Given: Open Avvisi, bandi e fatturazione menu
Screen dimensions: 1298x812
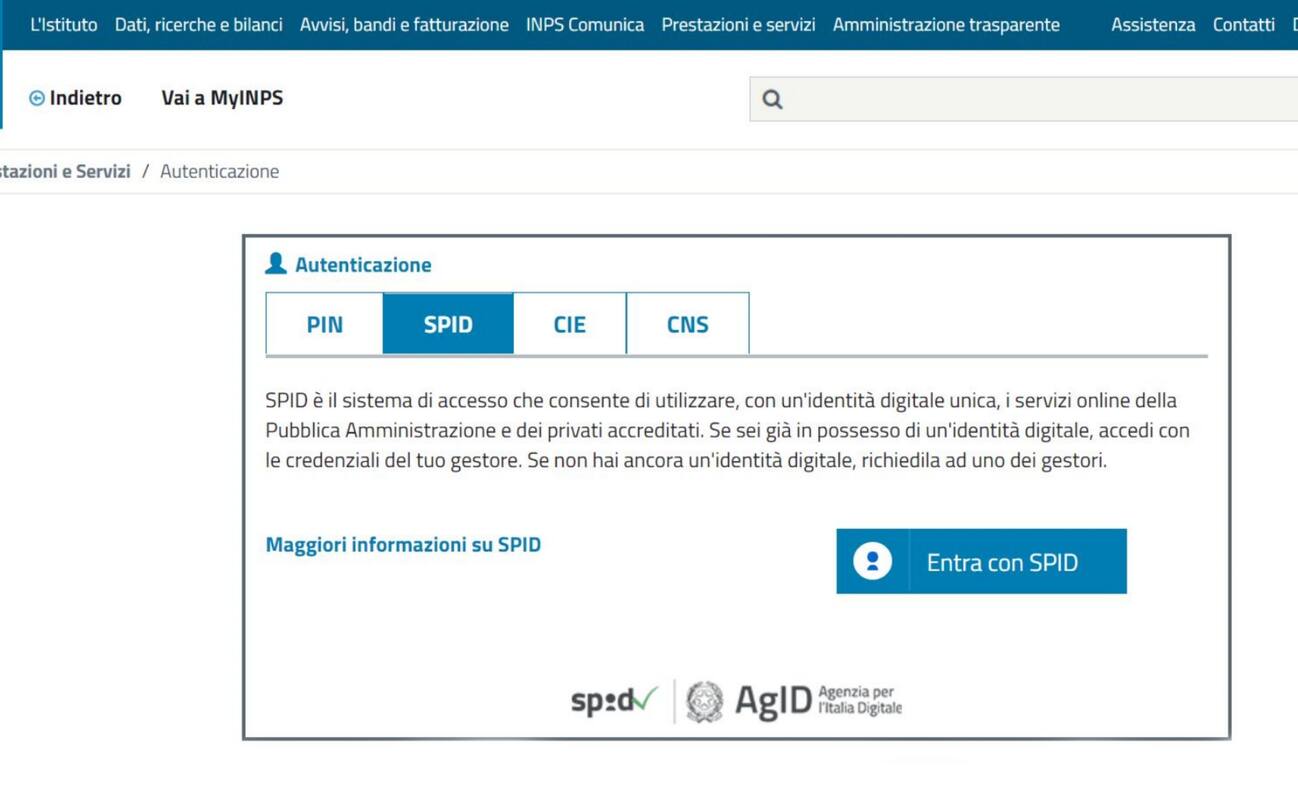Looking at the screenshot, I should point(404,25).
